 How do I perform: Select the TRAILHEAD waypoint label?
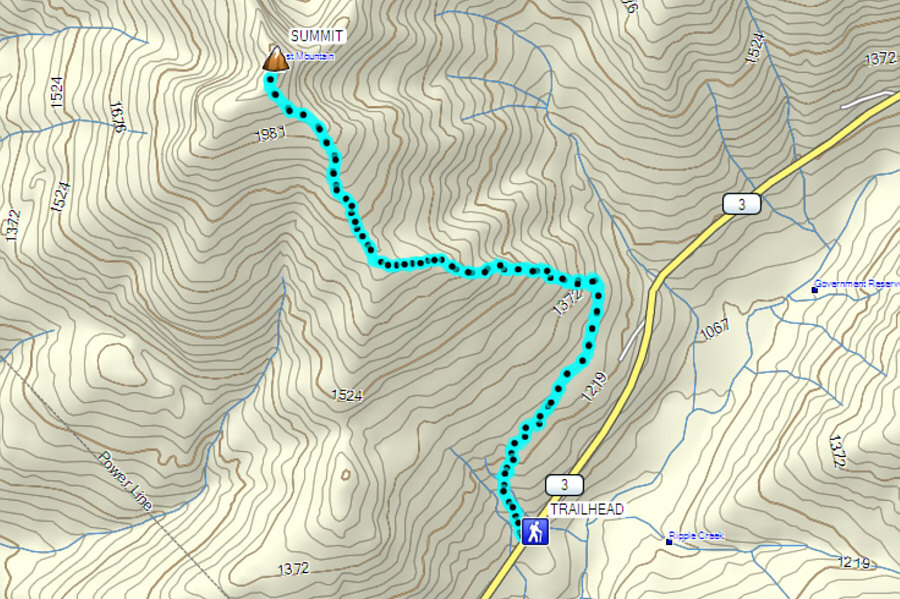pyautogui.click(x=587, y=509)
